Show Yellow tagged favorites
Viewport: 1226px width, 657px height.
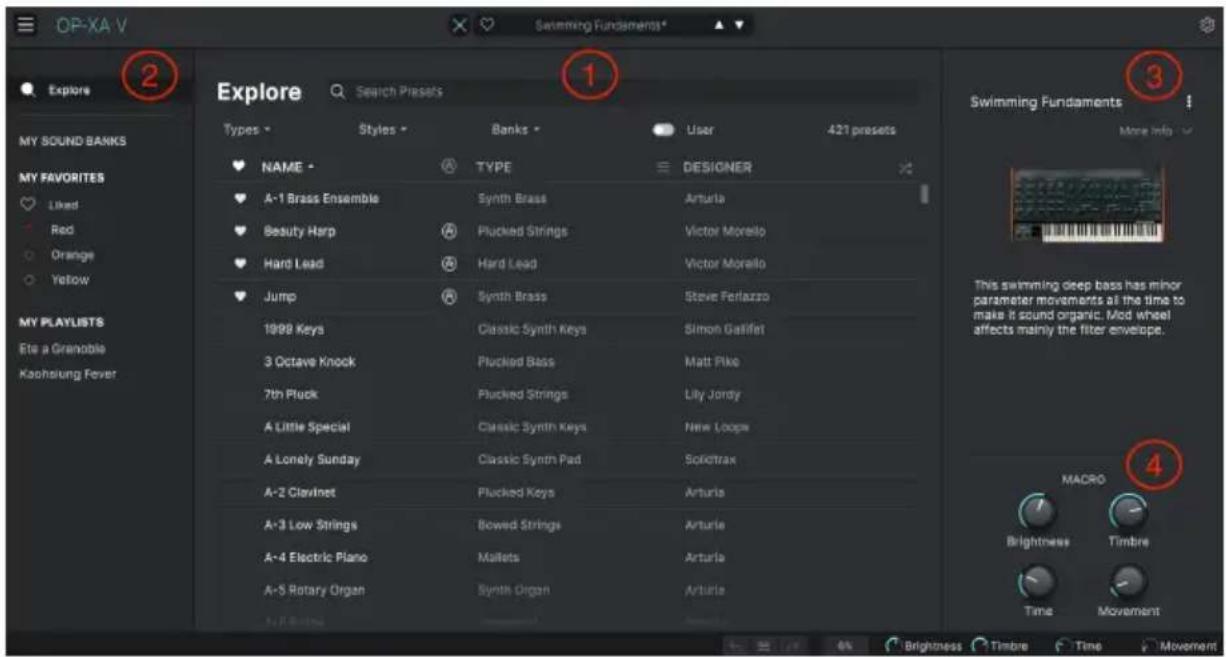[69, 280]
